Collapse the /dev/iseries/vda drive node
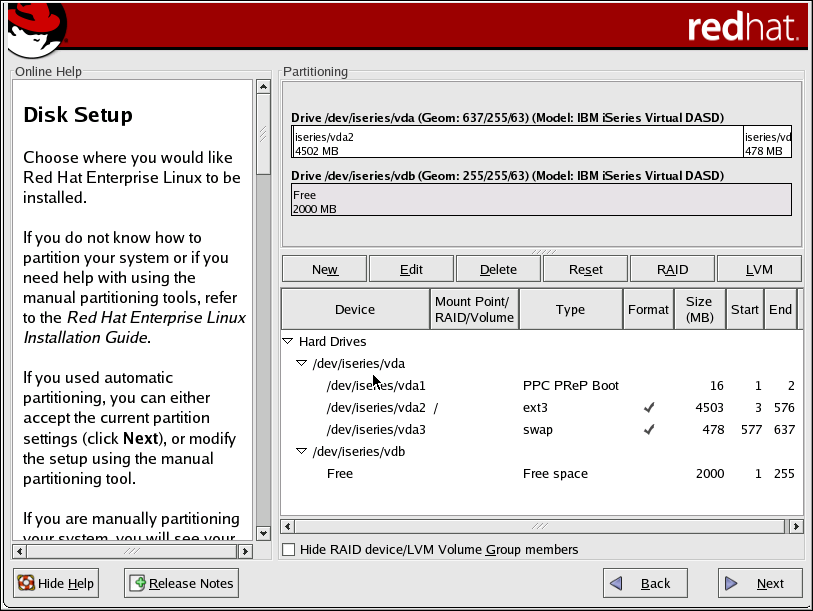The height and width of the screenshot is (611, 813). (x=301, y=364)
